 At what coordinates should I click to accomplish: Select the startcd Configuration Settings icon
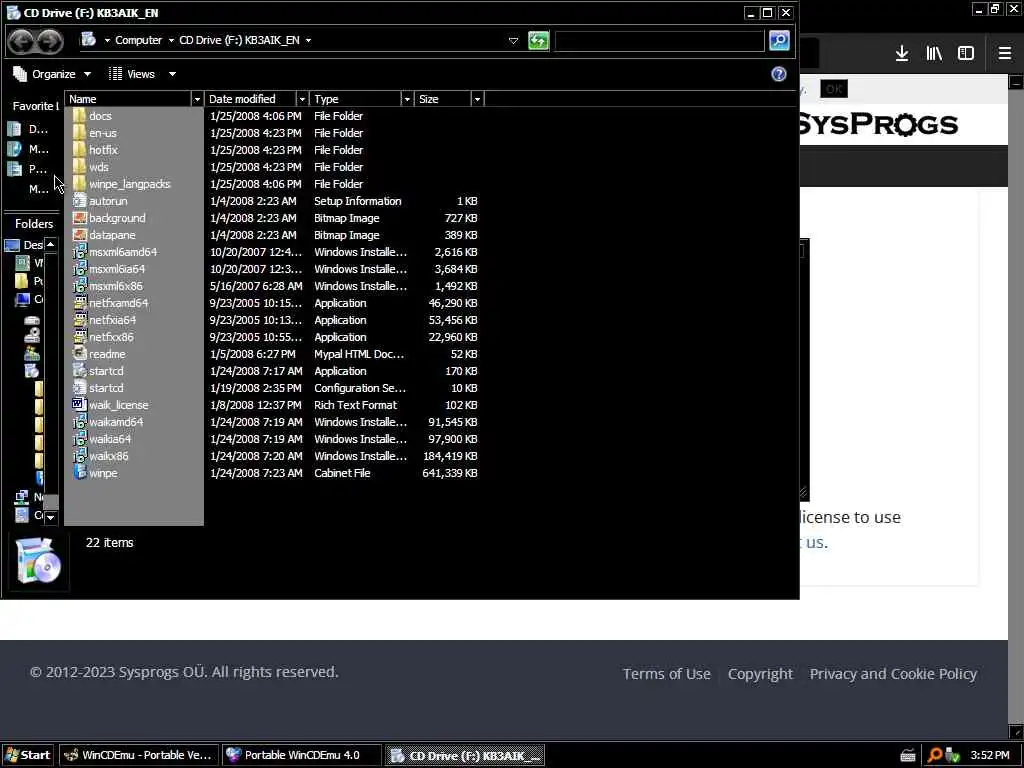tap(80, 388)
